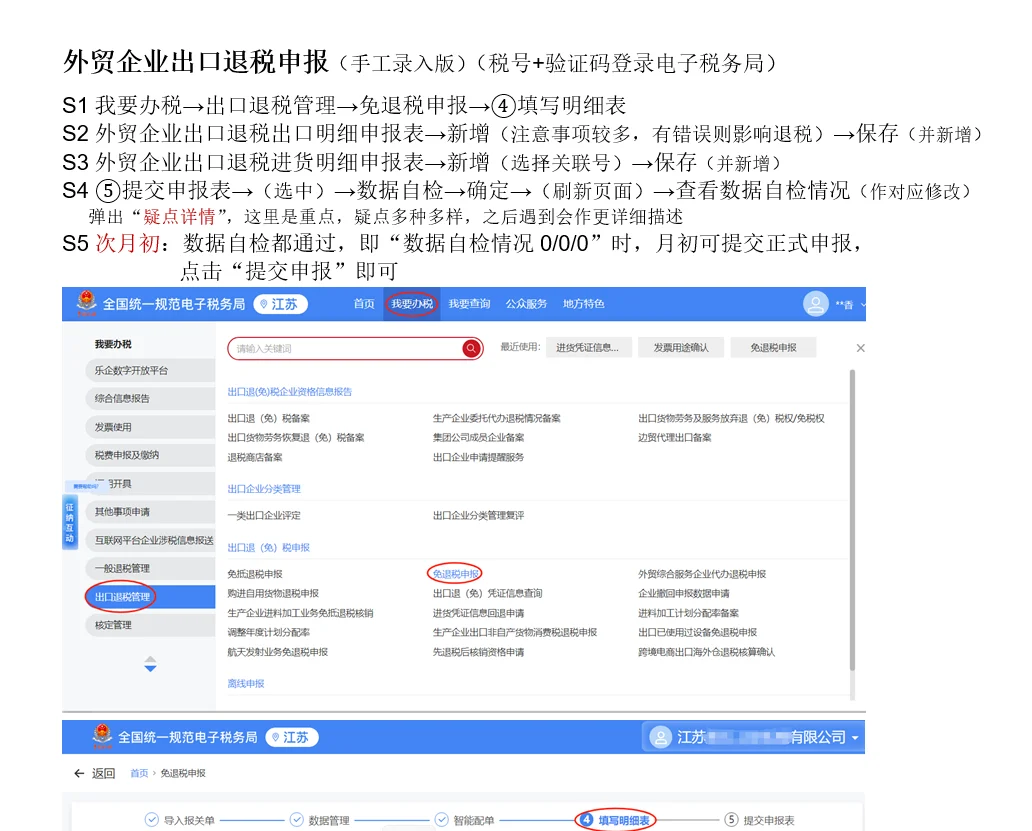This screenshot has height=831, width=1032.
Task: Click the 离线申报 link
Action: 244,684
